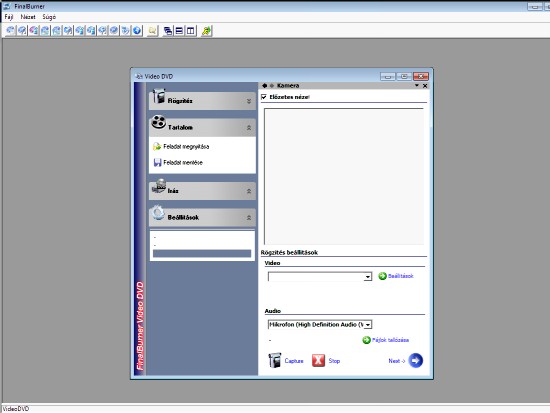Click the progress bar in the Beállítások panel
This screenshot has height=413, width=550.
point(202,253)
